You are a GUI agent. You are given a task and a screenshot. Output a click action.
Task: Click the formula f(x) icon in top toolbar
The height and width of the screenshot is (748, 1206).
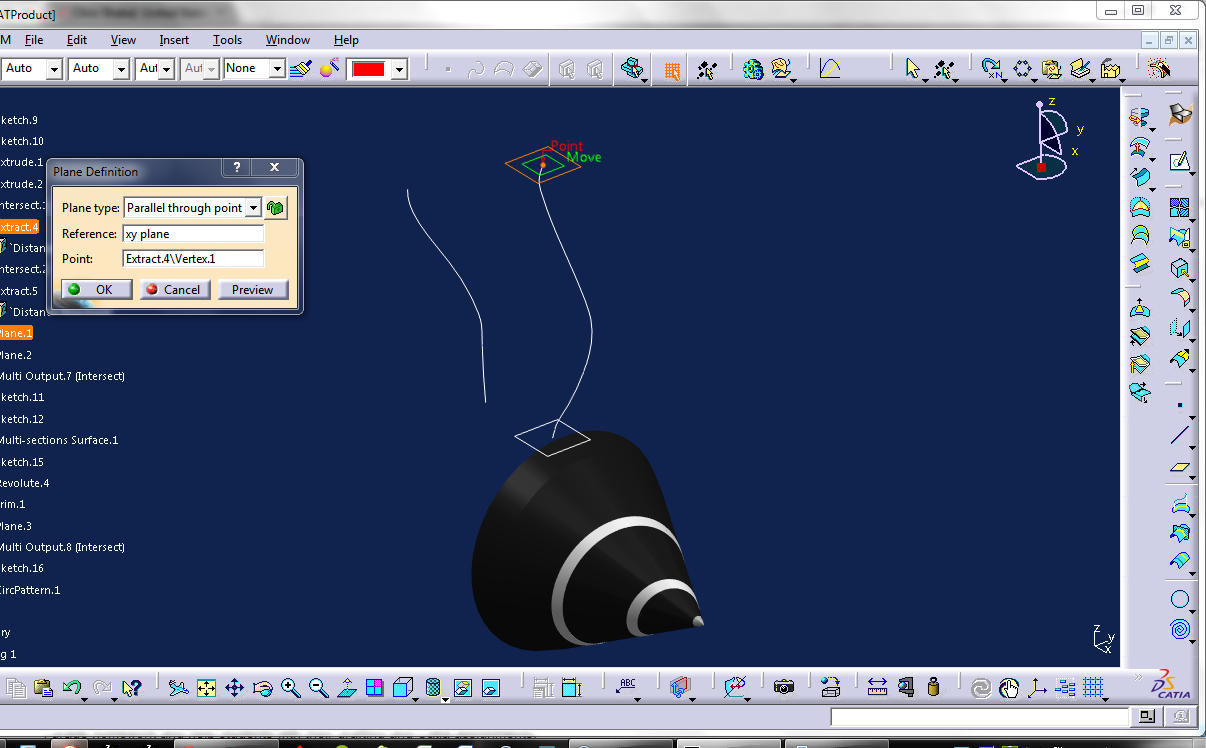pyautogui.click(x=829, y=68)
